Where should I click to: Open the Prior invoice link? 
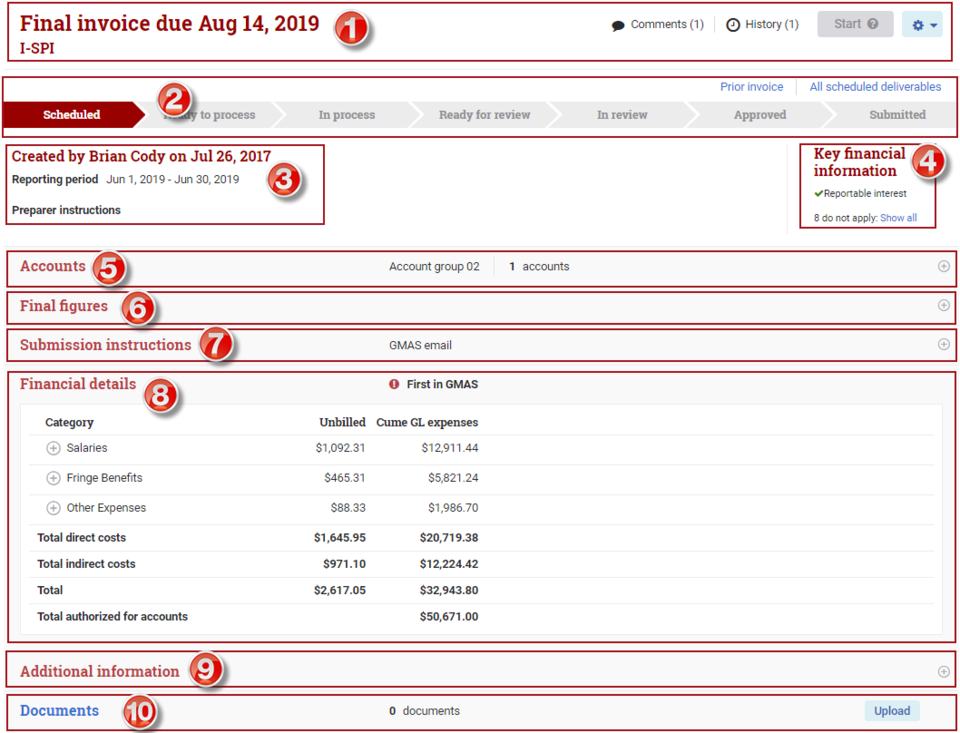(751, 87)
